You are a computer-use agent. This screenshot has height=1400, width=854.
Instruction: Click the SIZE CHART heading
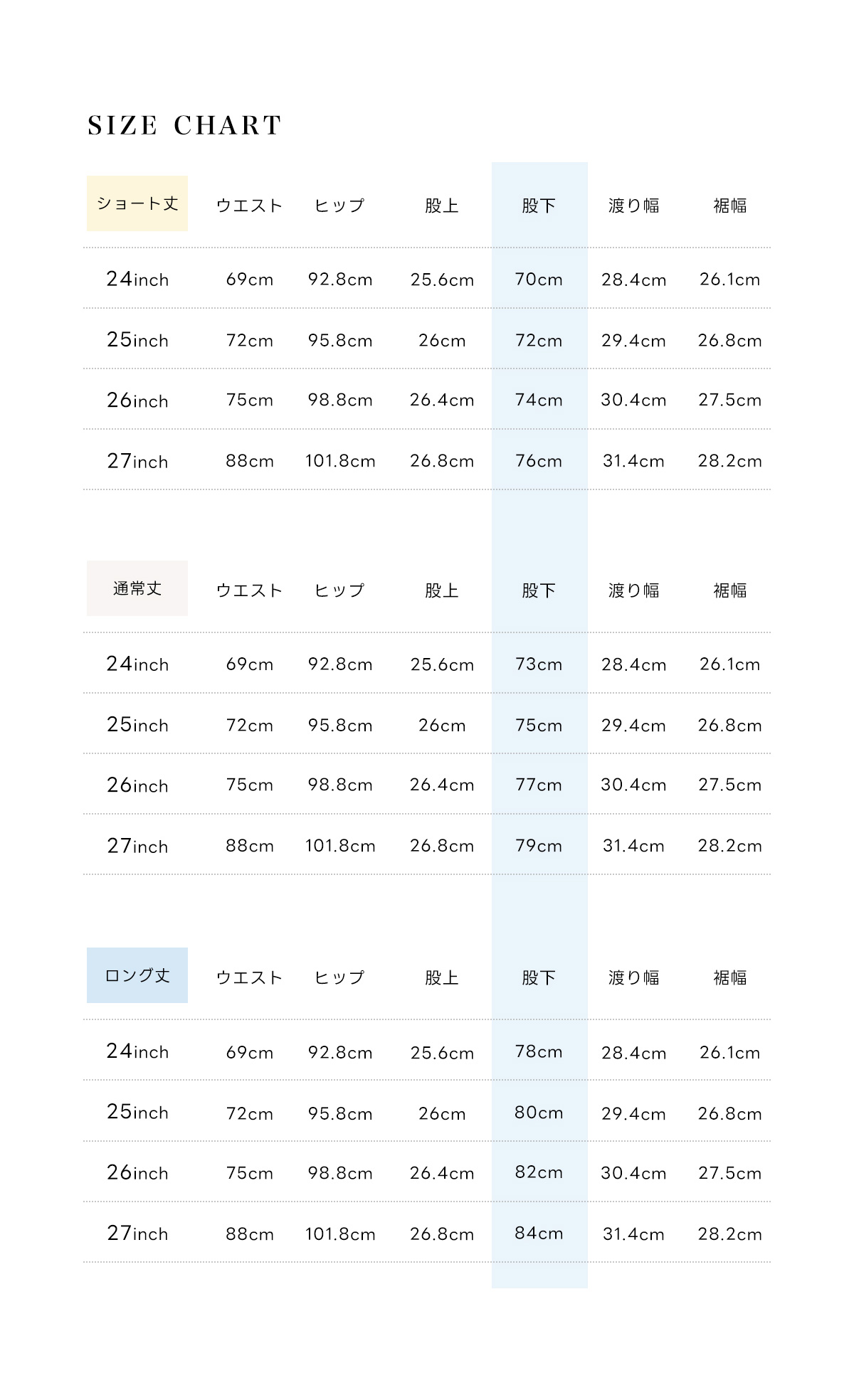(x=184, y=126)
